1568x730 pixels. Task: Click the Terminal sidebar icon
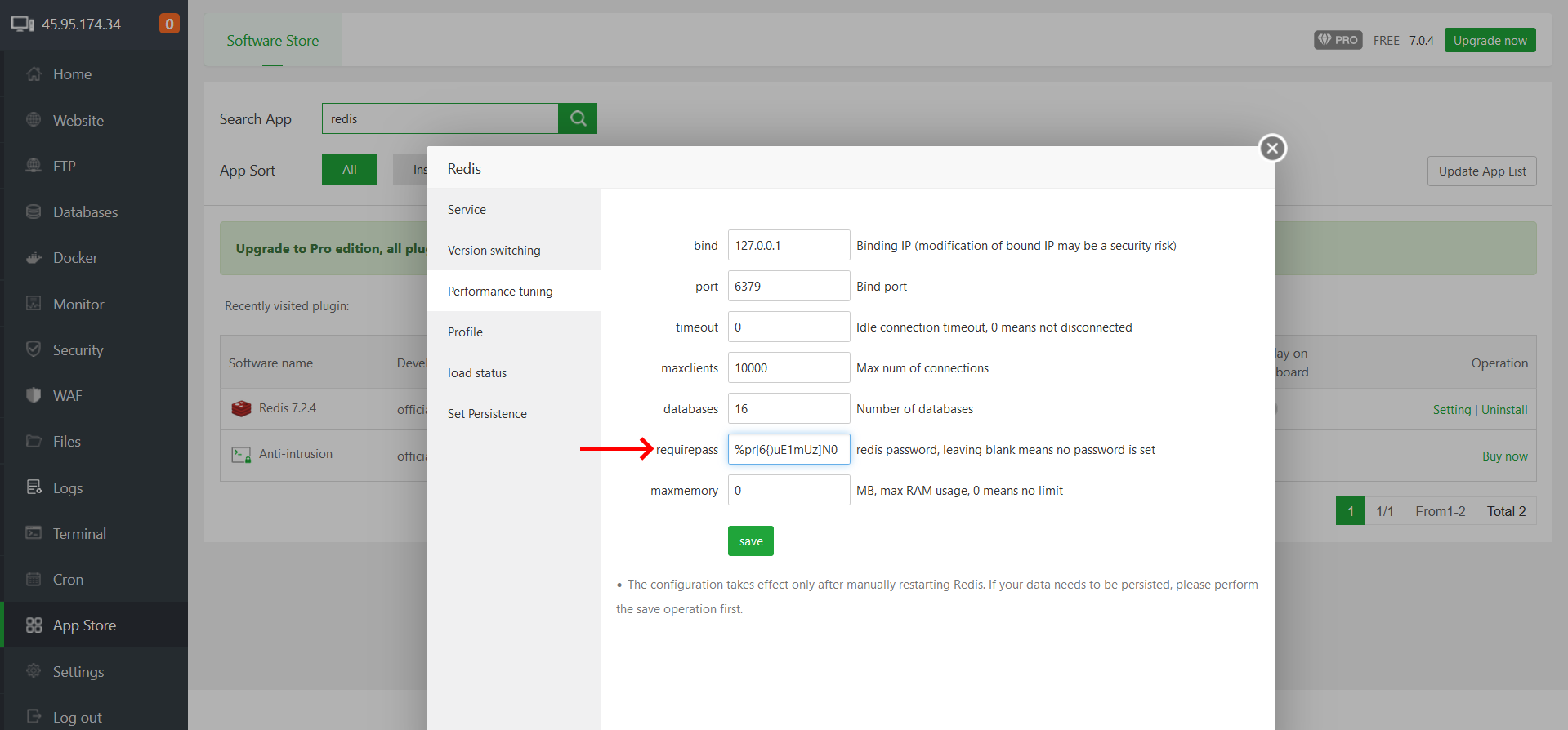pyautogui.click(x=34, y=533)
